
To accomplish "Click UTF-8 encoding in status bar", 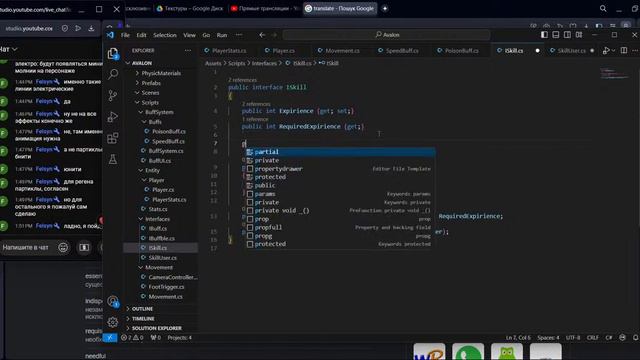I will pos(573,338).
